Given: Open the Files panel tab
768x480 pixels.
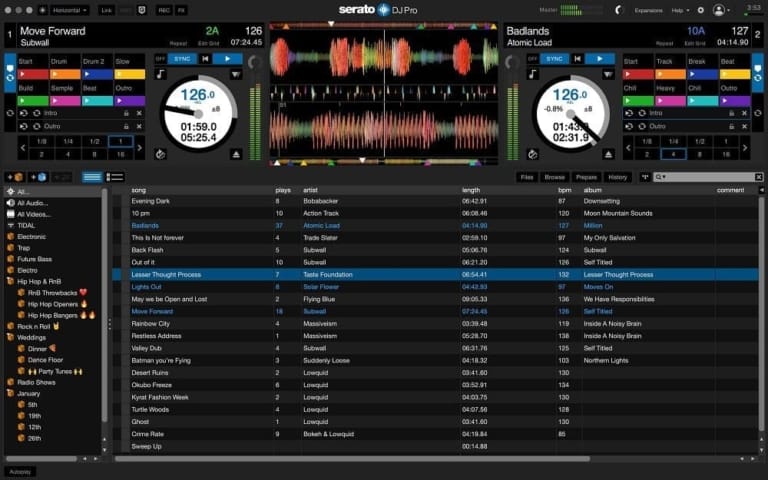Looking at the screenshot, I should (527, 177).
